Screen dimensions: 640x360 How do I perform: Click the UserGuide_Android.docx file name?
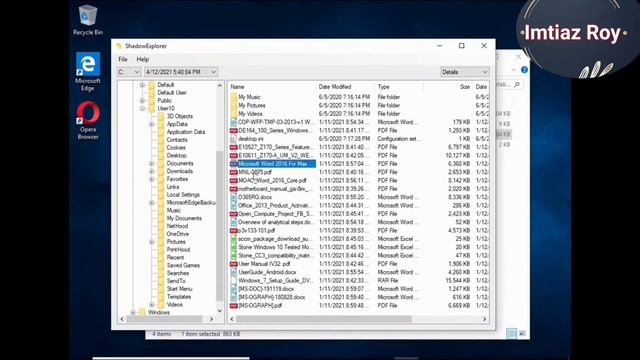point(267,272)
